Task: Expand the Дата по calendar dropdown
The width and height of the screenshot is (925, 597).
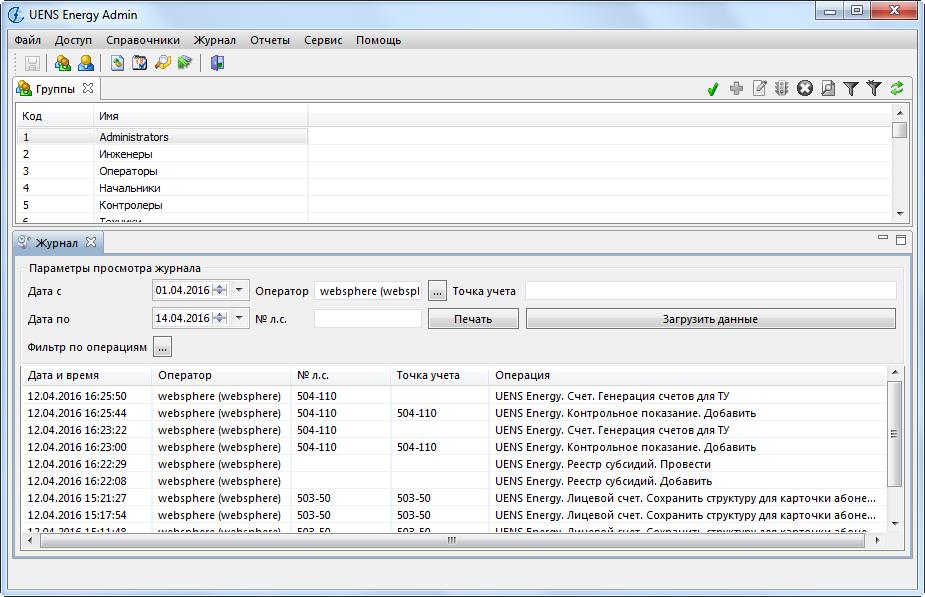Action: click(239, 318)
